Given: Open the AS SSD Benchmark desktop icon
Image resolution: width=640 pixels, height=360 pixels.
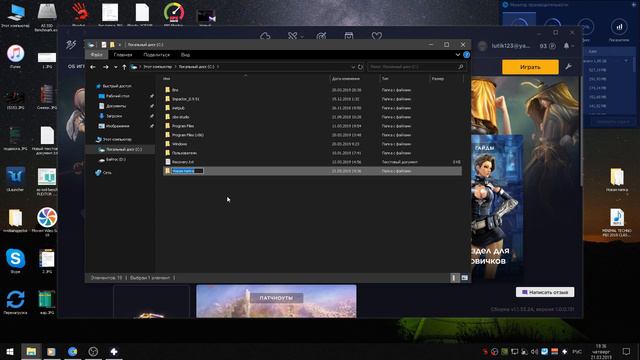Looking at the screenshot, I should pos(47,16).
